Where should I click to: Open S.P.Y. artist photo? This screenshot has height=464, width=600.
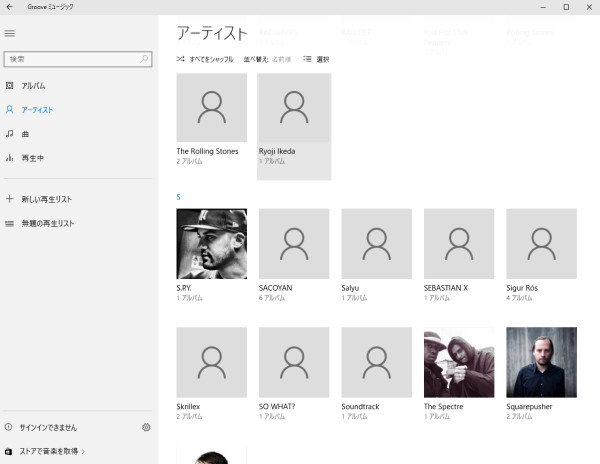212,244
